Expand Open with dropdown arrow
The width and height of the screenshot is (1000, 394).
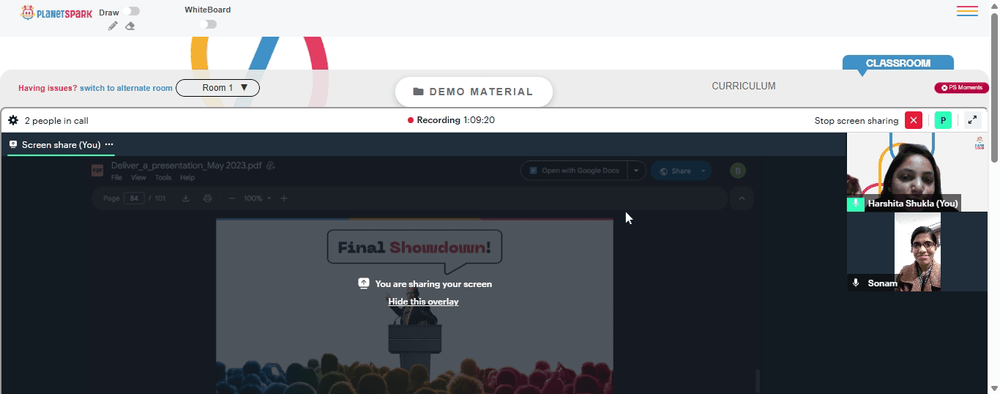[x=636, y=171]
